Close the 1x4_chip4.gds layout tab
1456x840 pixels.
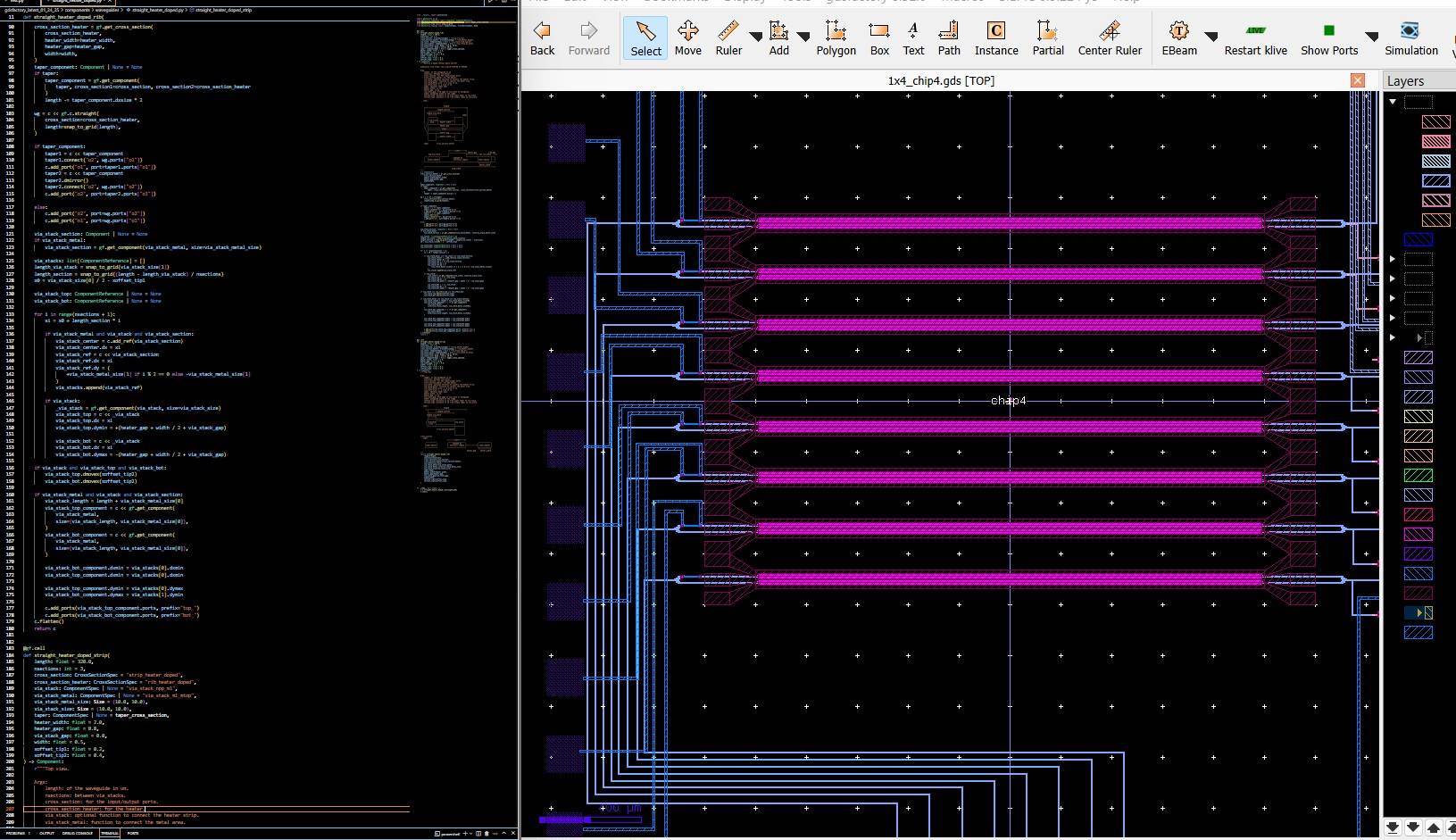click(x=1358, y=80)
